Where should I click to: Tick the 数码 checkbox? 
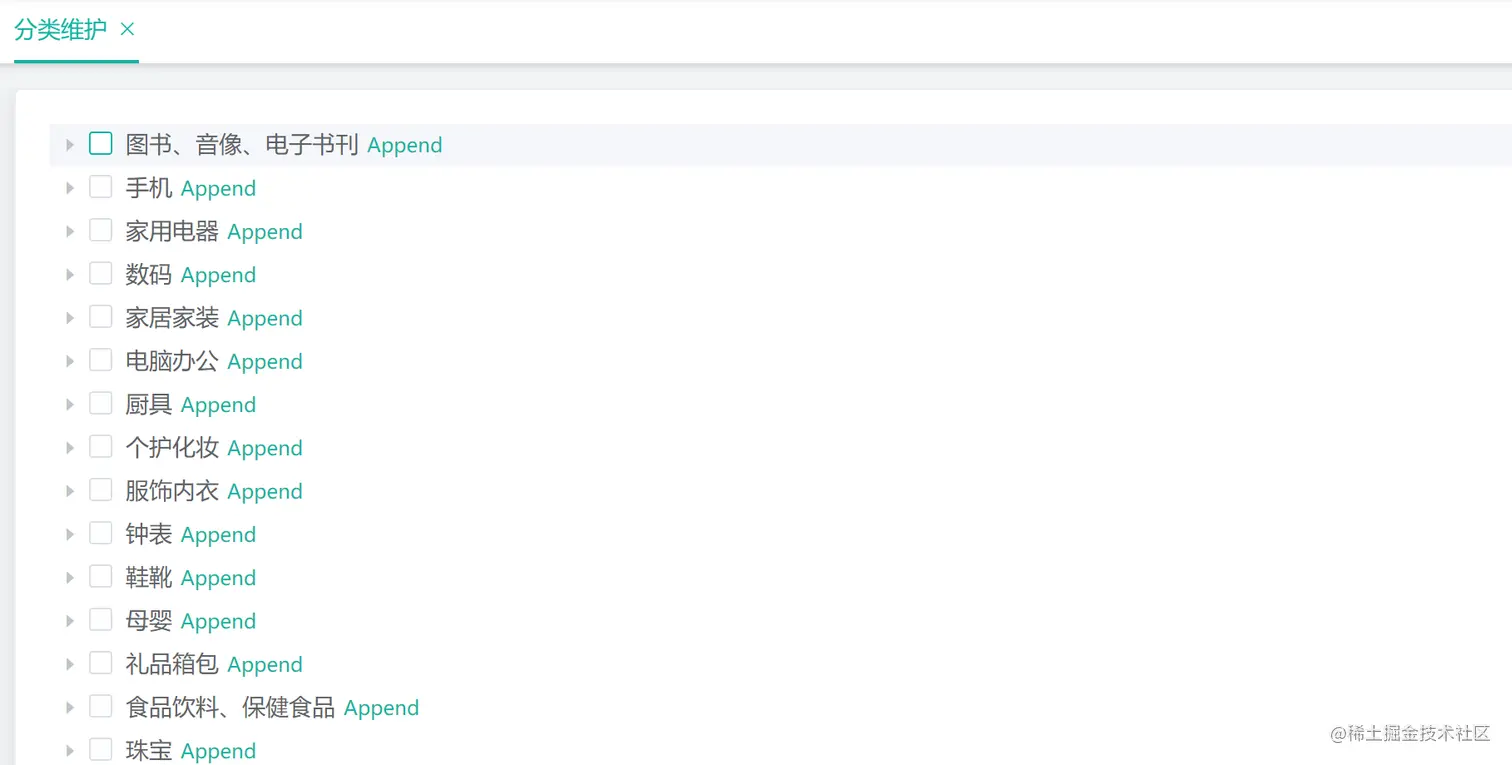pyautogui.click(x=101, y=274)
